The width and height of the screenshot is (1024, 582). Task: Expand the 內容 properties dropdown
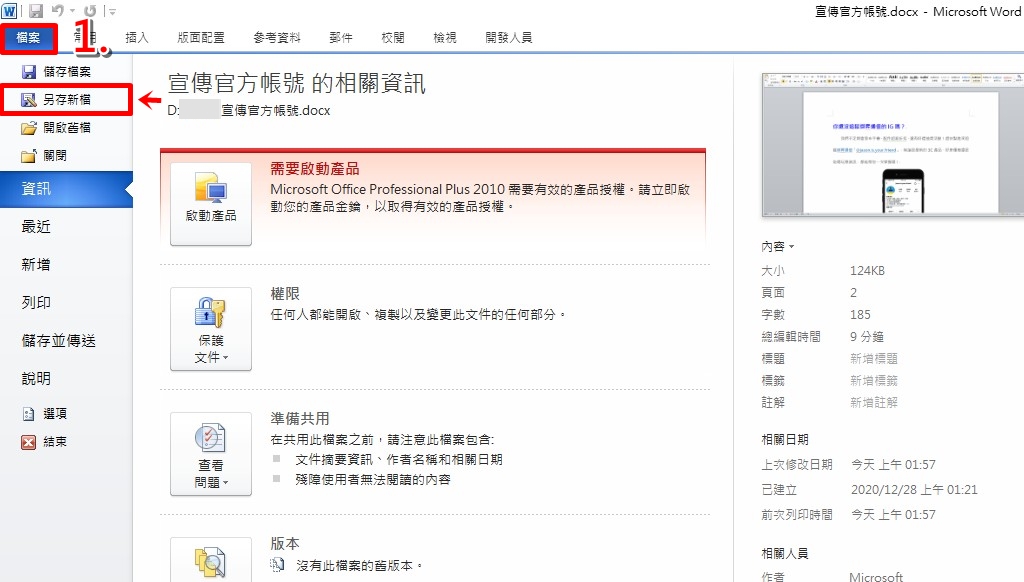(x=778, y=246)
